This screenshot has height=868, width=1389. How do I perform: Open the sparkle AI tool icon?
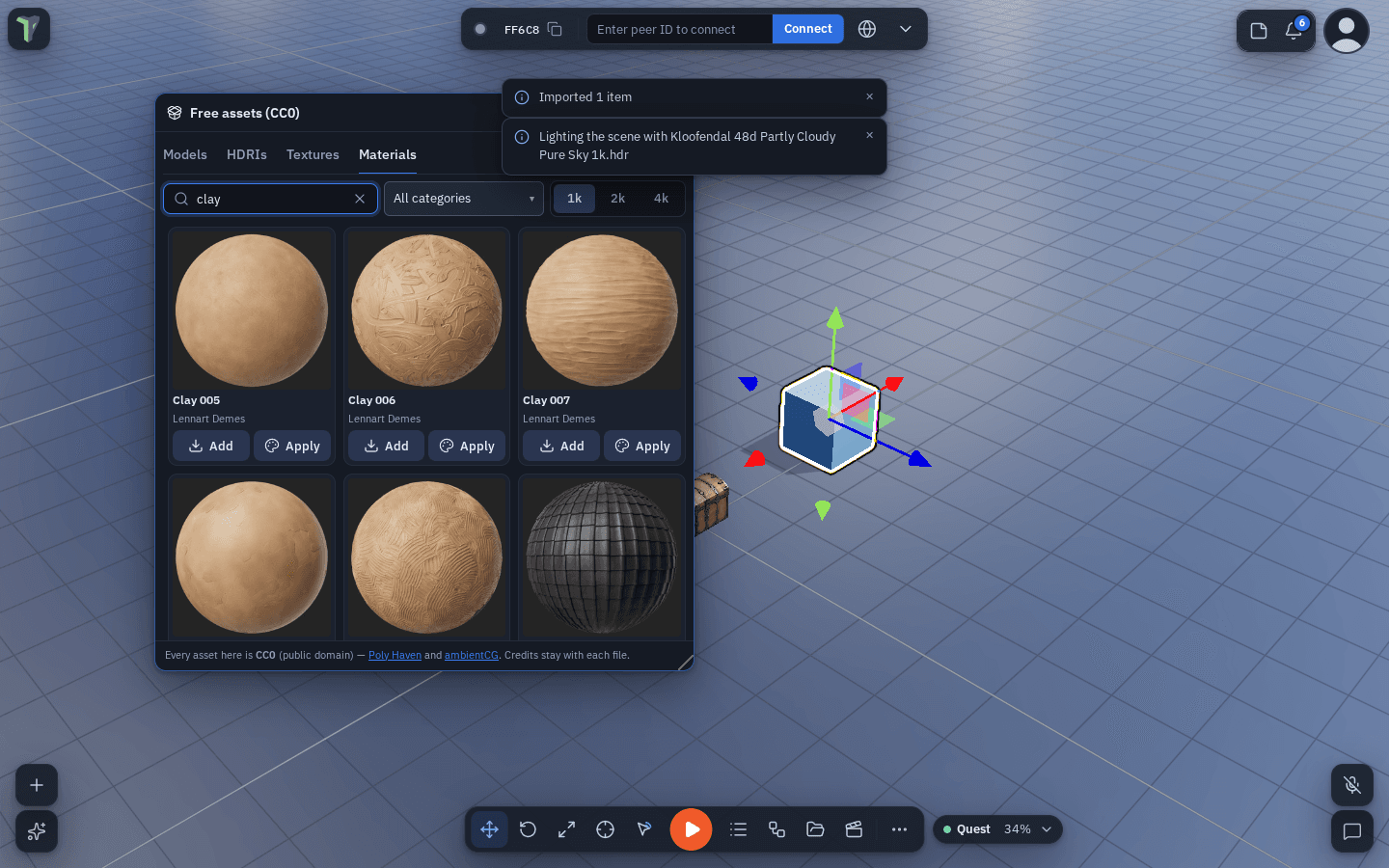37,831
